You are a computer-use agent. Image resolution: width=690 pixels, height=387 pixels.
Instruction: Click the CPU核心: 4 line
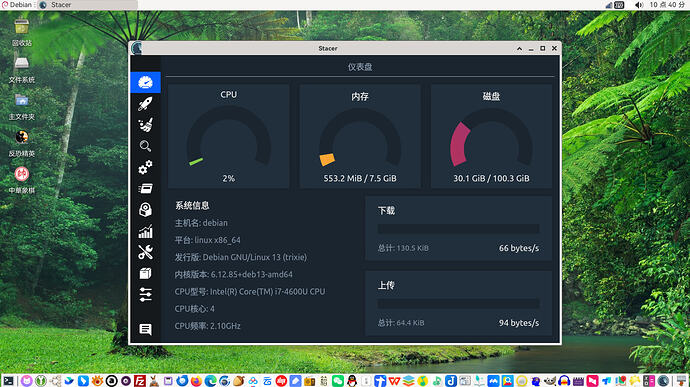click(195, 309)
